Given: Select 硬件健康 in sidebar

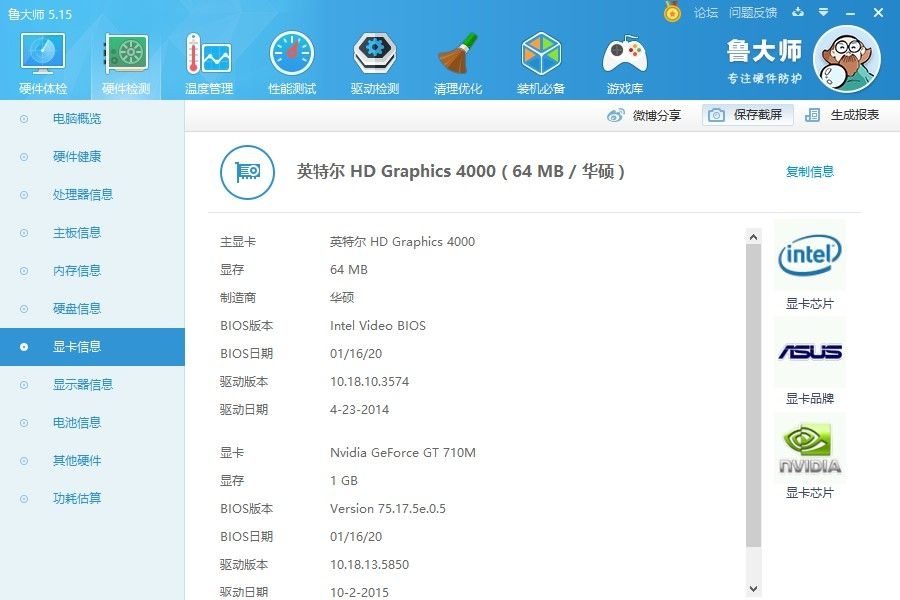Looking at the screenshot, I should [92, 157].
